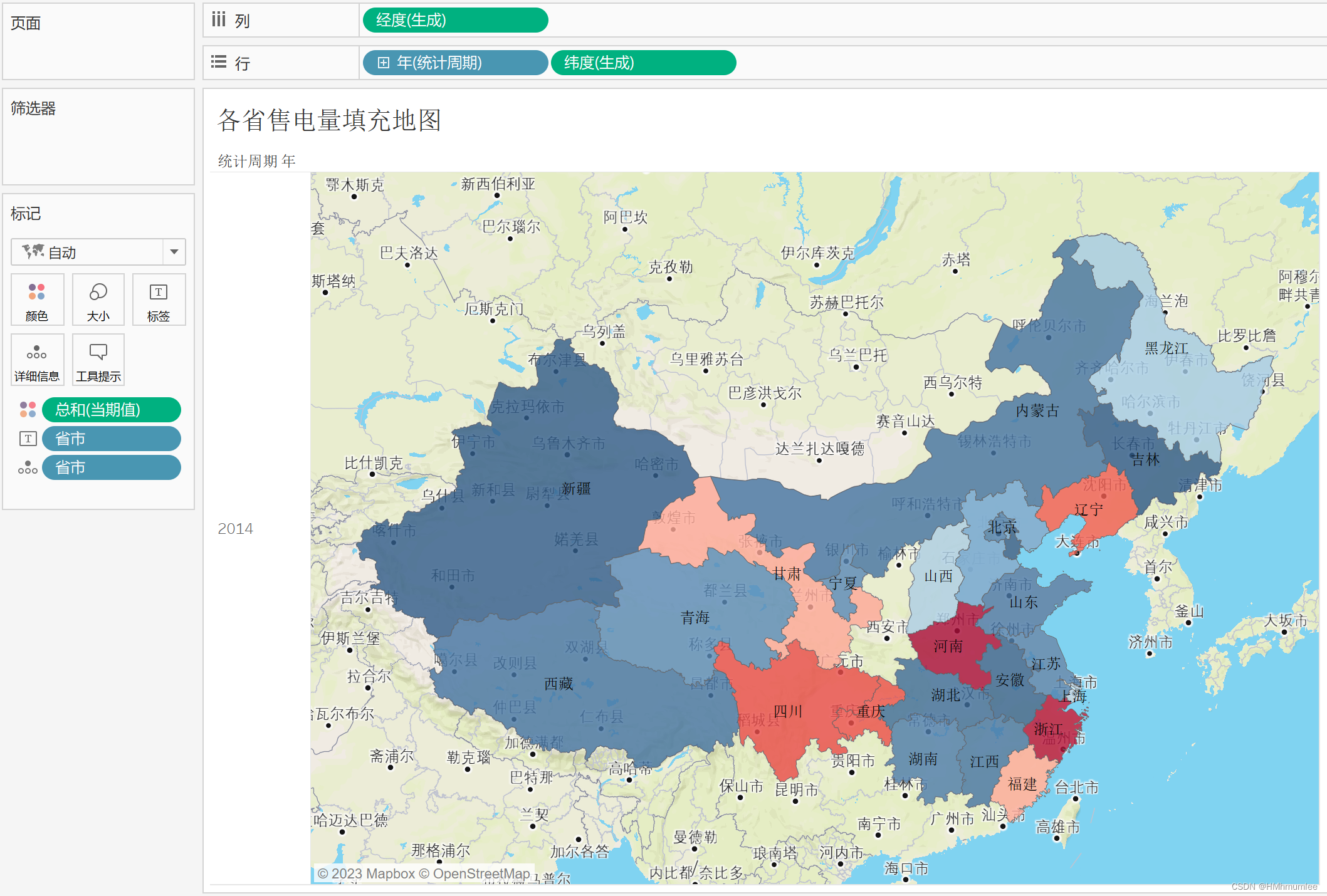This screenshot has width=1327, height=896.
Task: Open the 颜色 (Color) button on Marks card
Action: [37, 300]
